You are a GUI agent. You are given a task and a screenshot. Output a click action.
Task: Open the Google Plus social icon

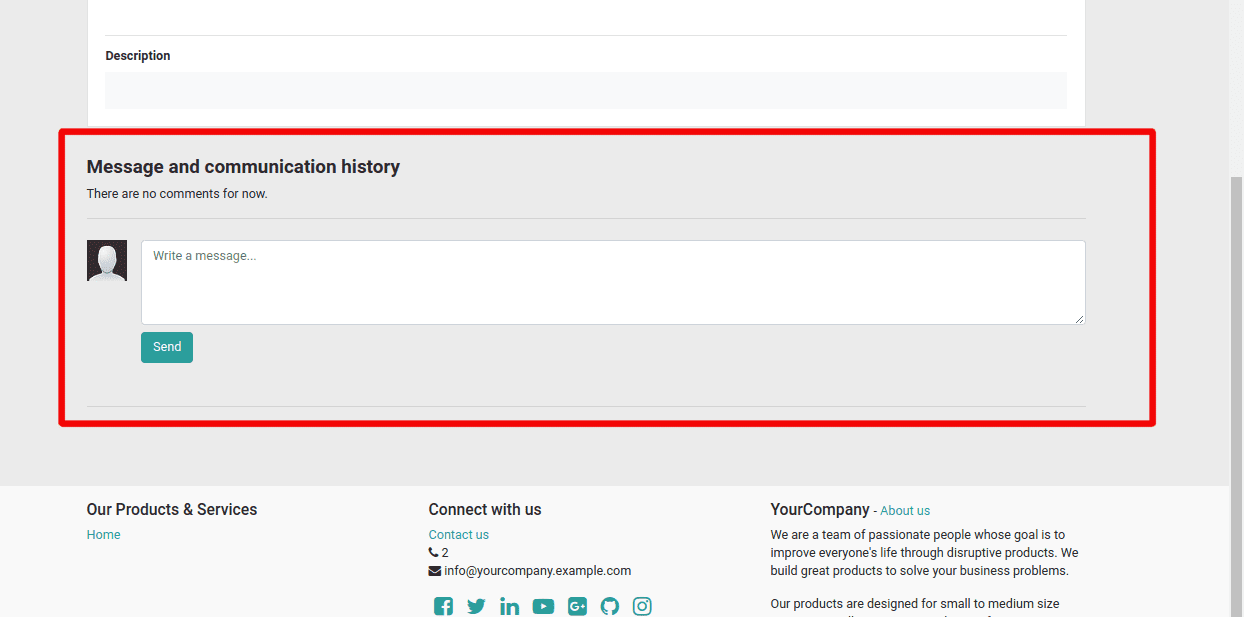577,606
